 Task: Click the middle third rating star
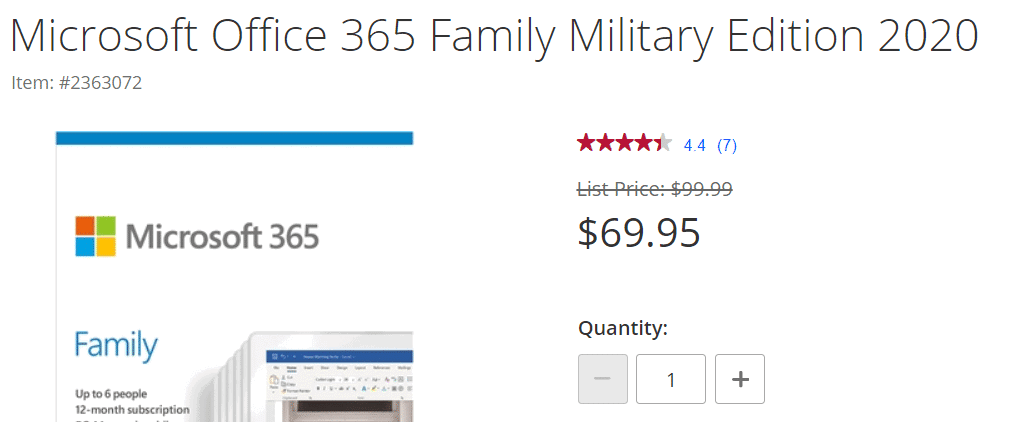(625, 143)
